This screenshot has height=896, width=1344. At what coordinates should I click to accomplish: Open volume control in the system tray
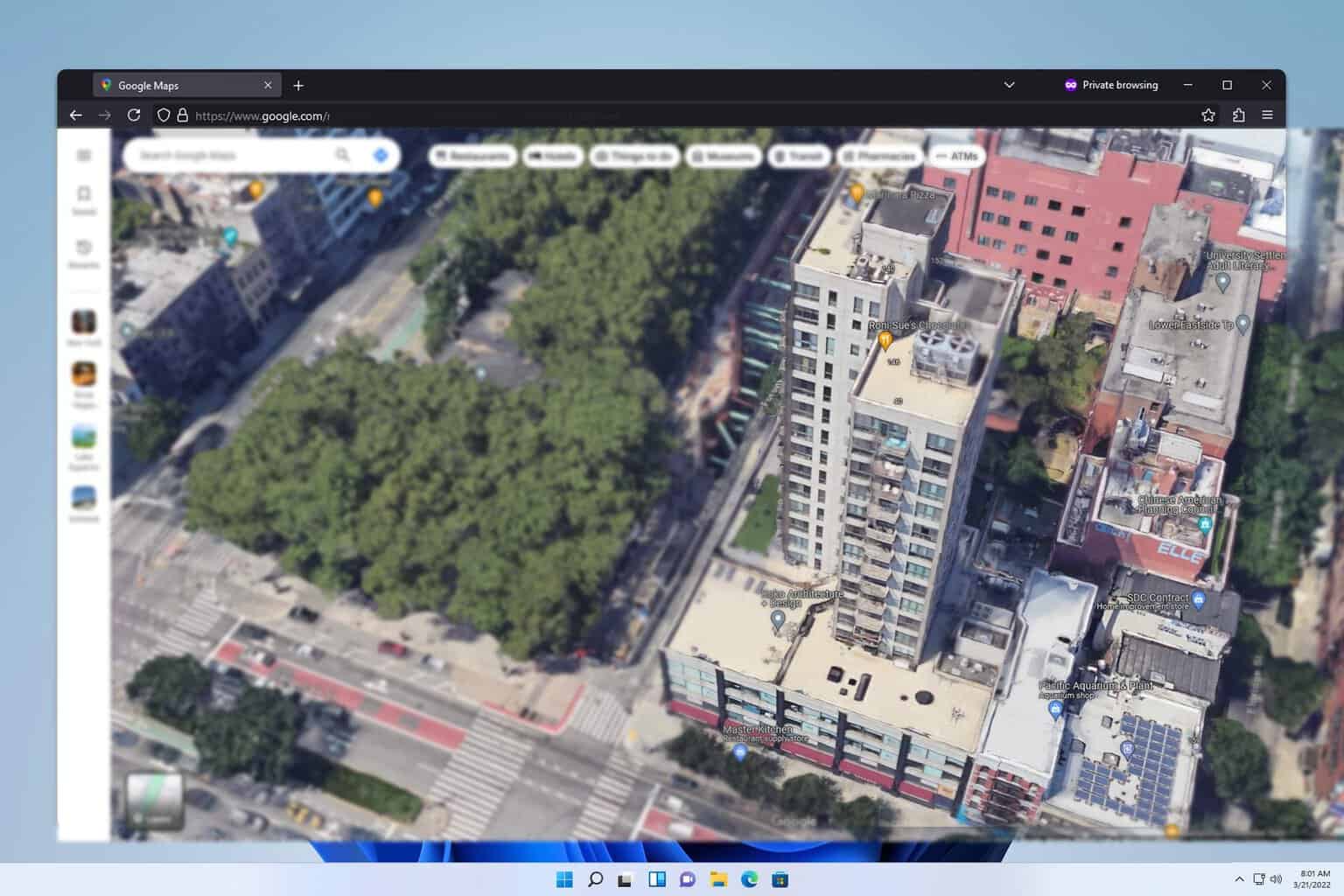point(1276,879)
